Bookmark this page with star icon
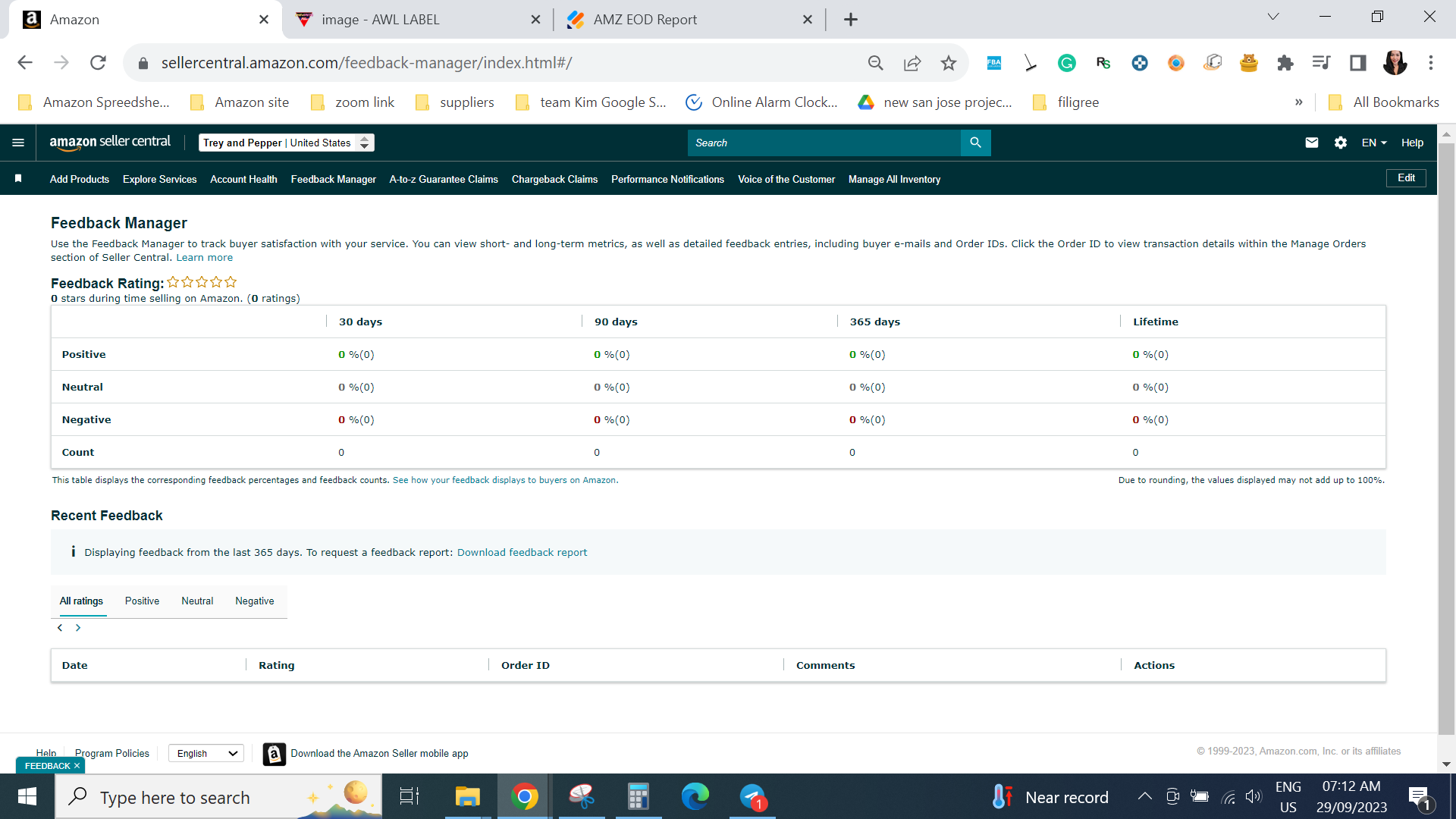Image resolution: width=1456 pixels, height=819 pixels. (x=949, y=63)
